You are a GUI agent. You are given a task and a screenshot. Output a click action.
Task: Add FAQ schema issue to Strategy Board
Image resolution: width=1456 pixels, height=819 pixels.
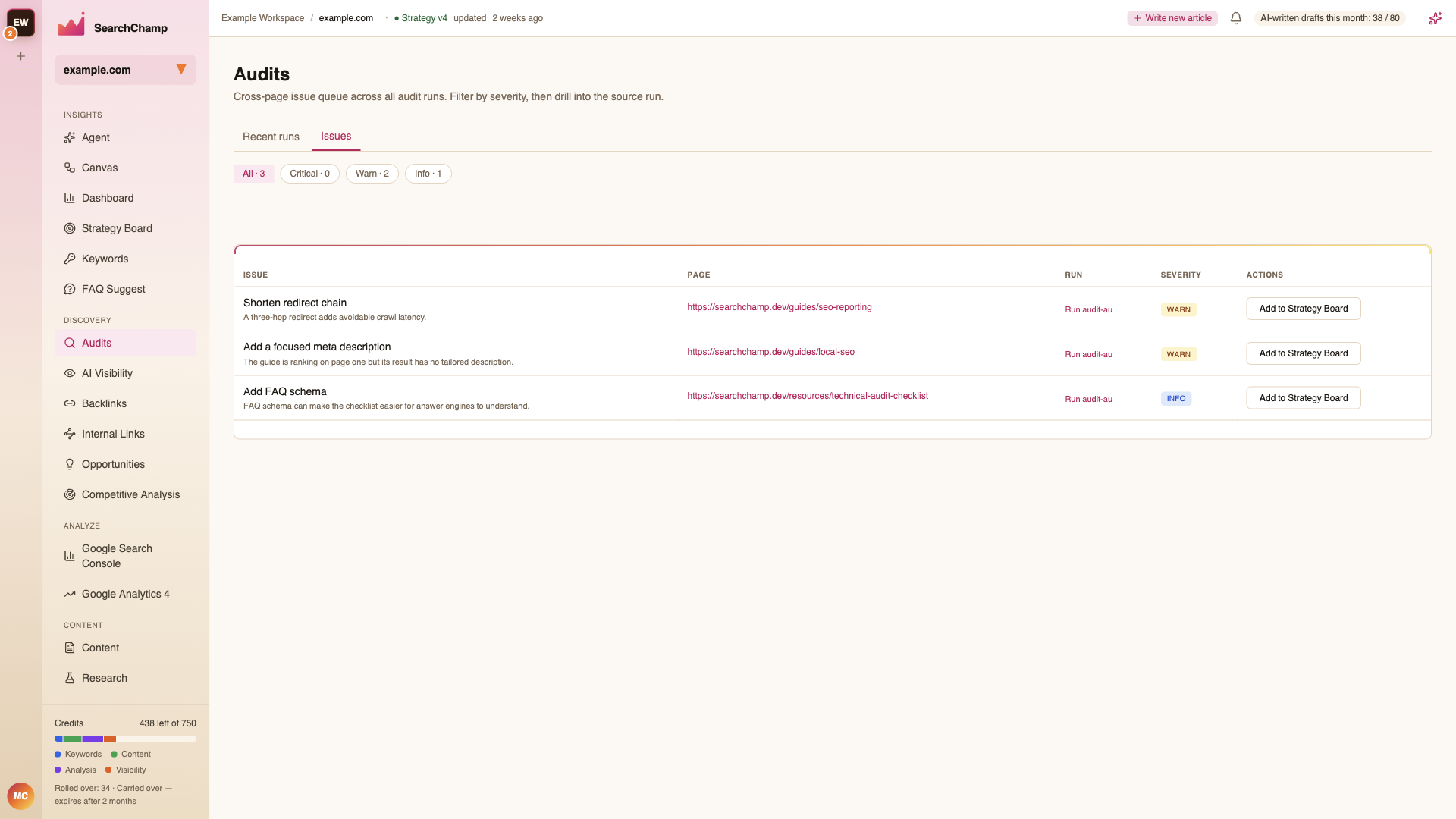pos(1304,398)
